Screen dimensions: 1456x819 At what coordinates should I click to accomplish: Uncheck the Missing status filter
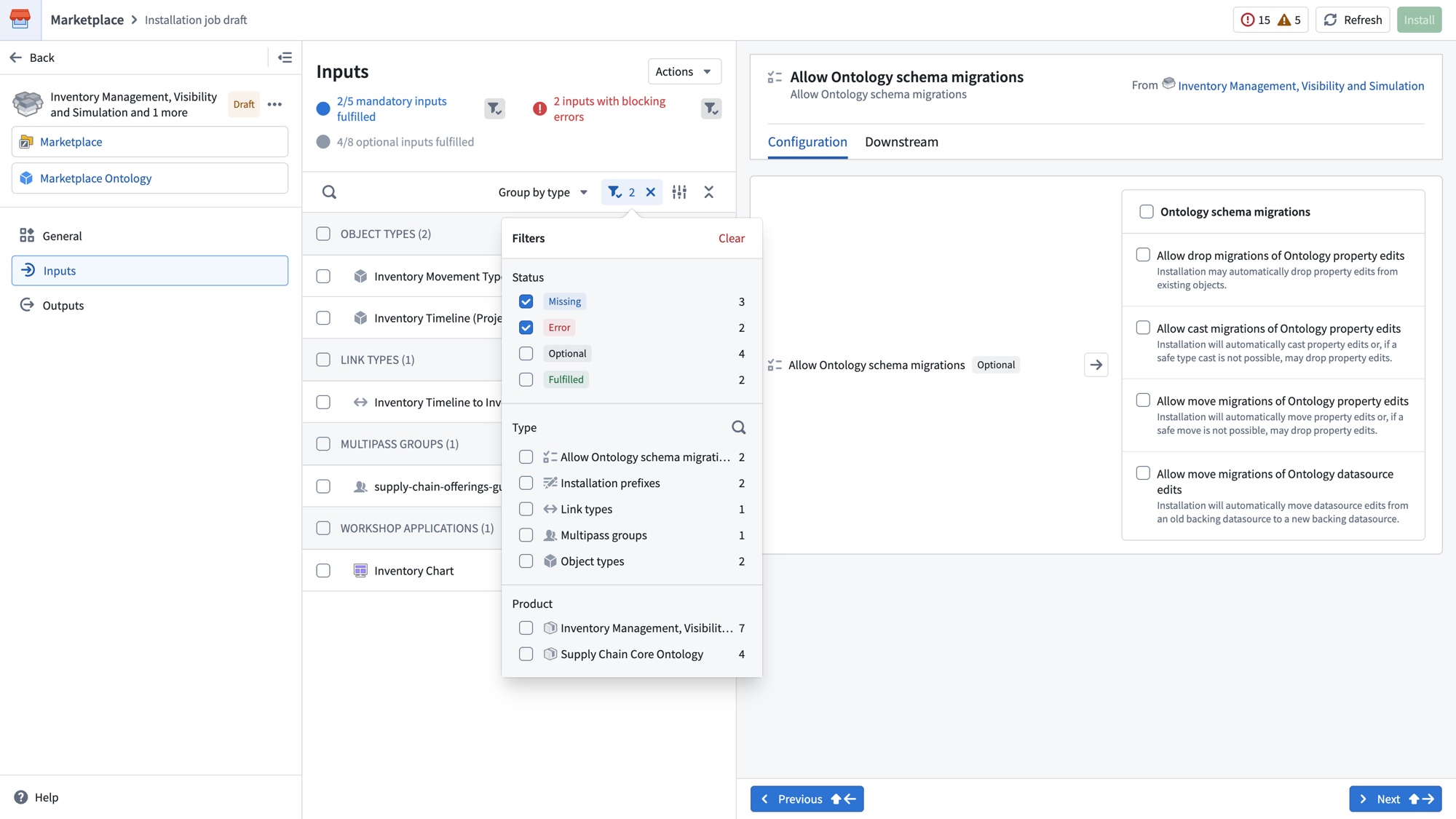coord(526,301)
